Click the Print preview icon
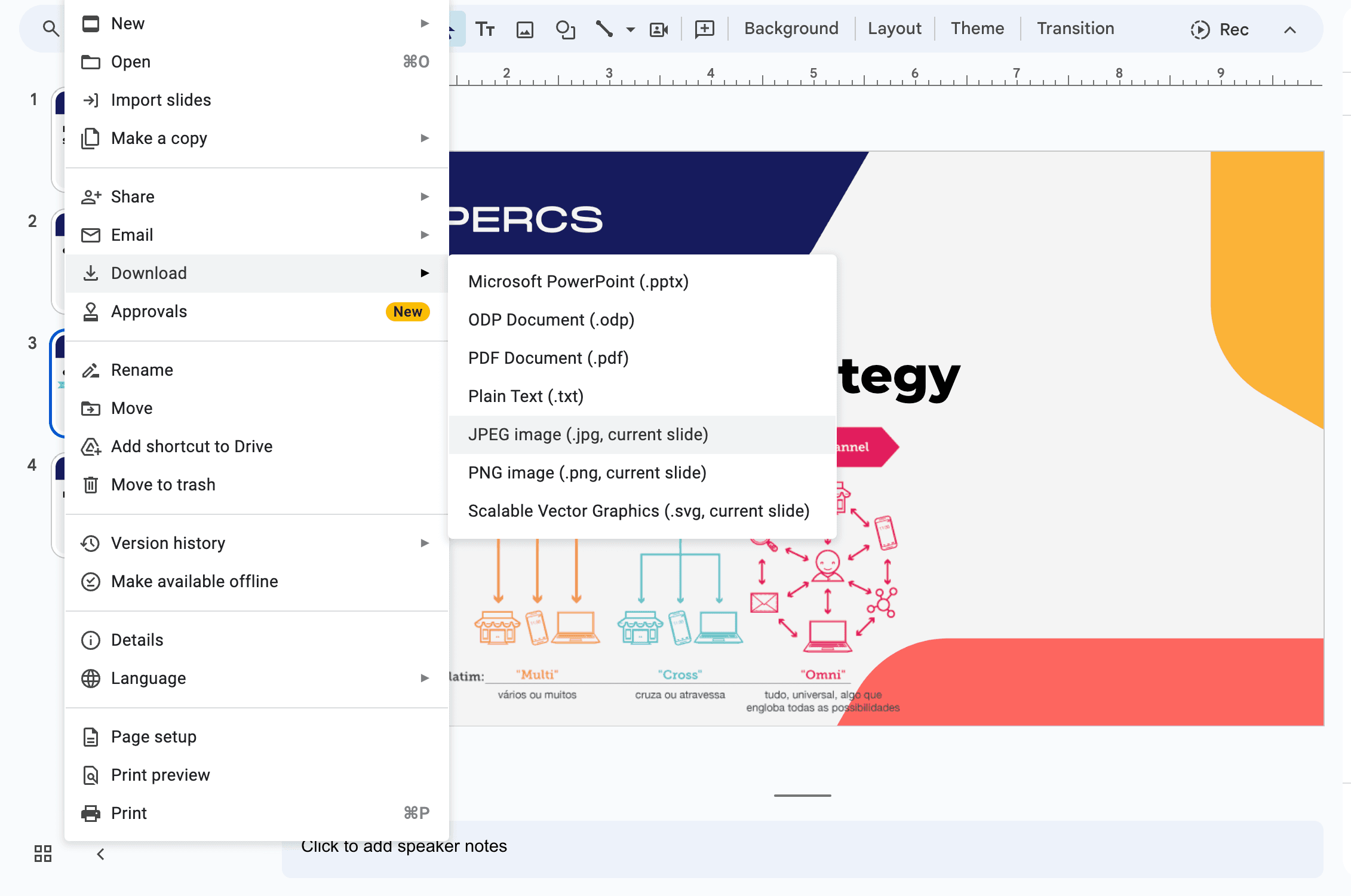 coord(90,775)
